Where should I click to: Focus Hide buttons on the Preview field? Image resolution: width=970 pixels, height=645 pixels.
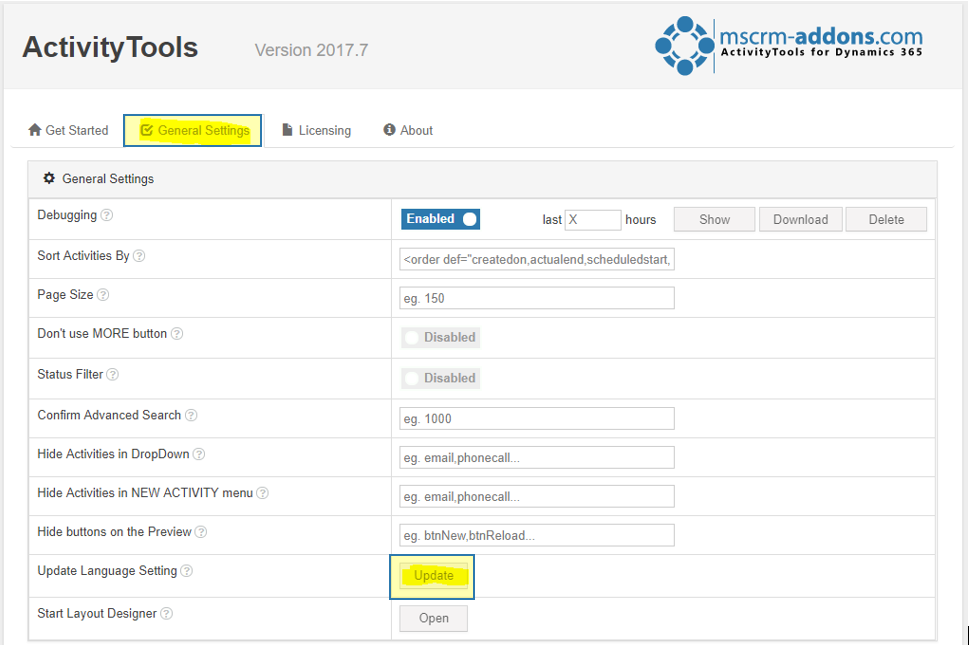(x=537, y=536)
